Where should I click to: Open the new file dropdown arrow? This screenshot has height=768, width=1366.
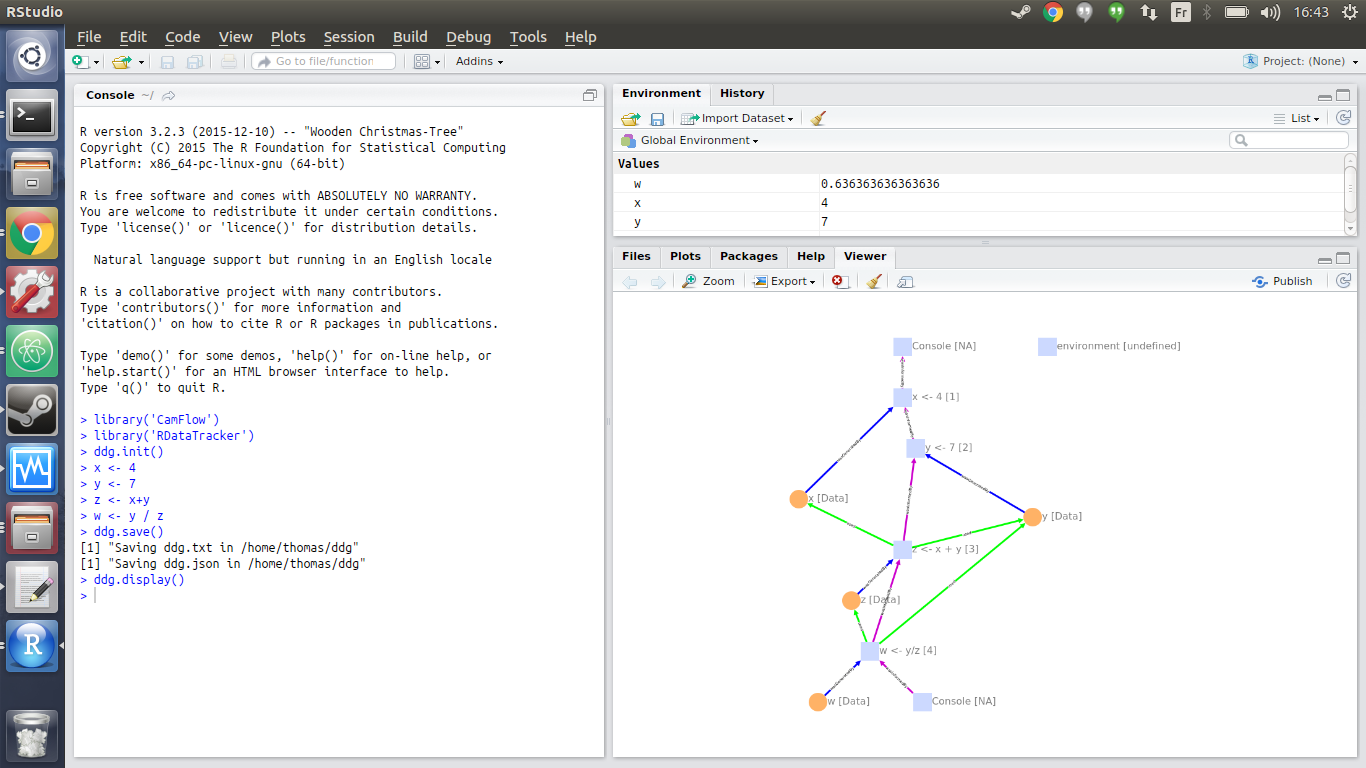(x=97, y=62)
